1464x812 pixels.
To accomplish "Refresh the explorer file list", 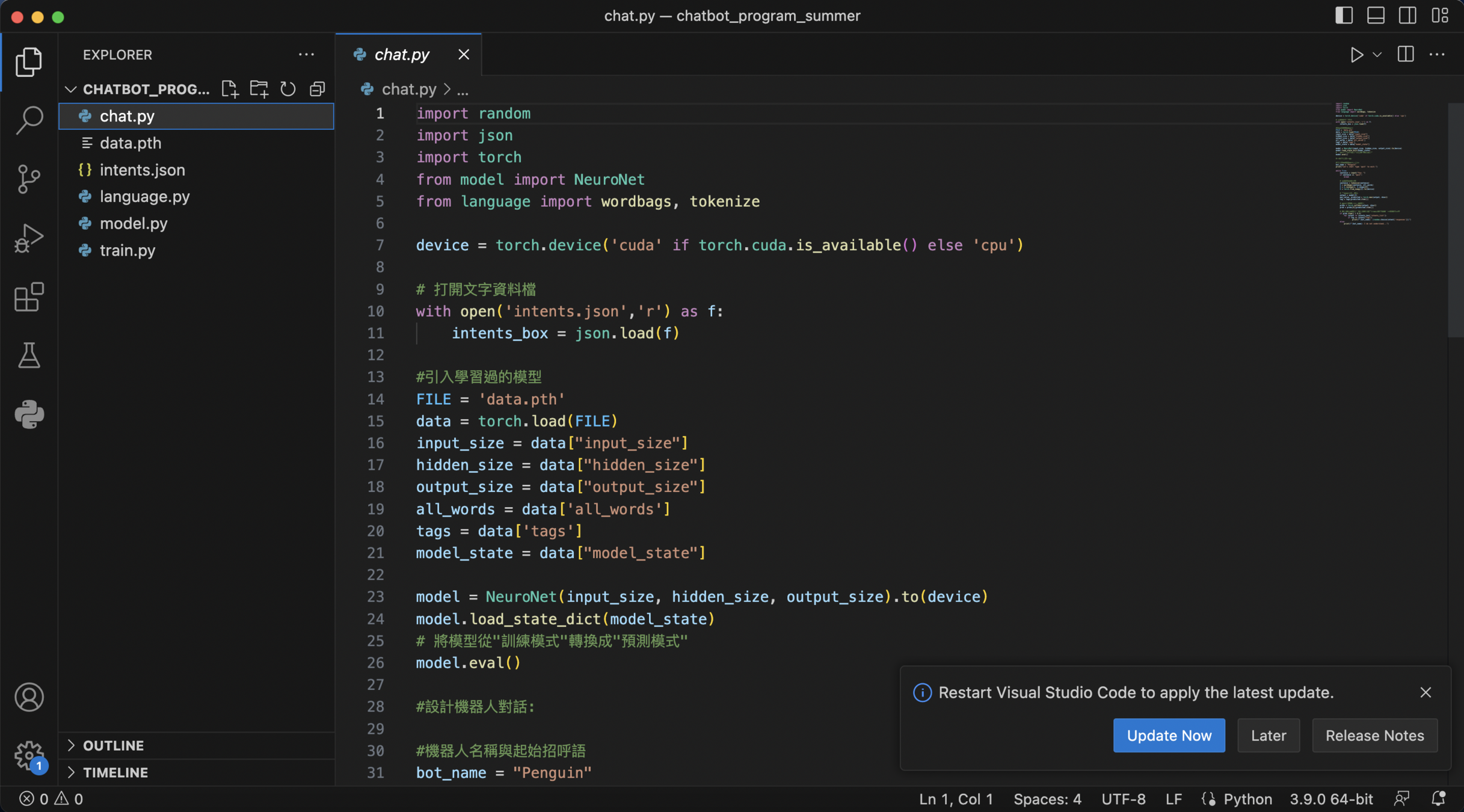I will coord(288,89).
